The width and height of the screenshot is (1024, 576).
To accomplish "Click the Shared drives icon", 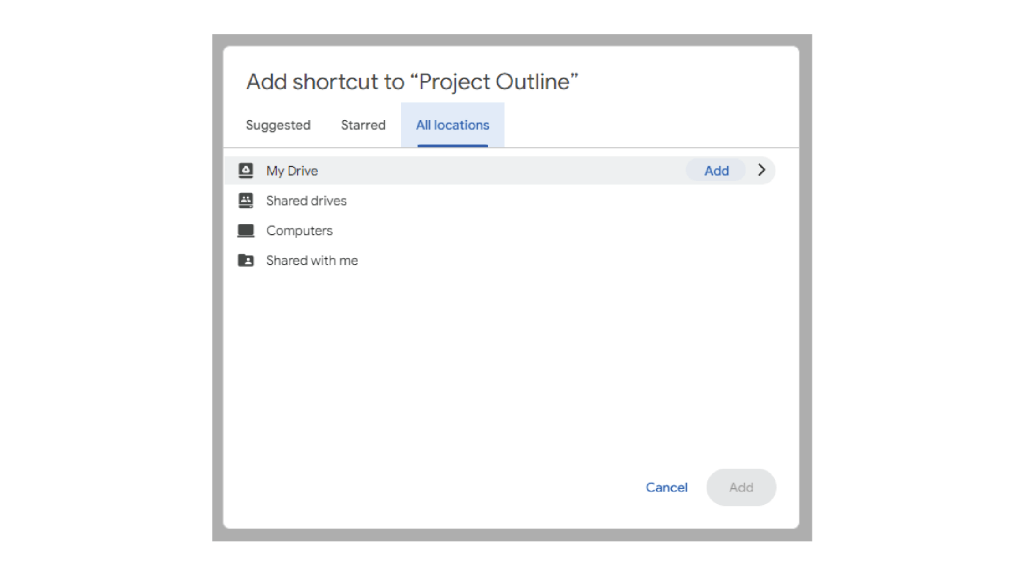I will [245, 200].
